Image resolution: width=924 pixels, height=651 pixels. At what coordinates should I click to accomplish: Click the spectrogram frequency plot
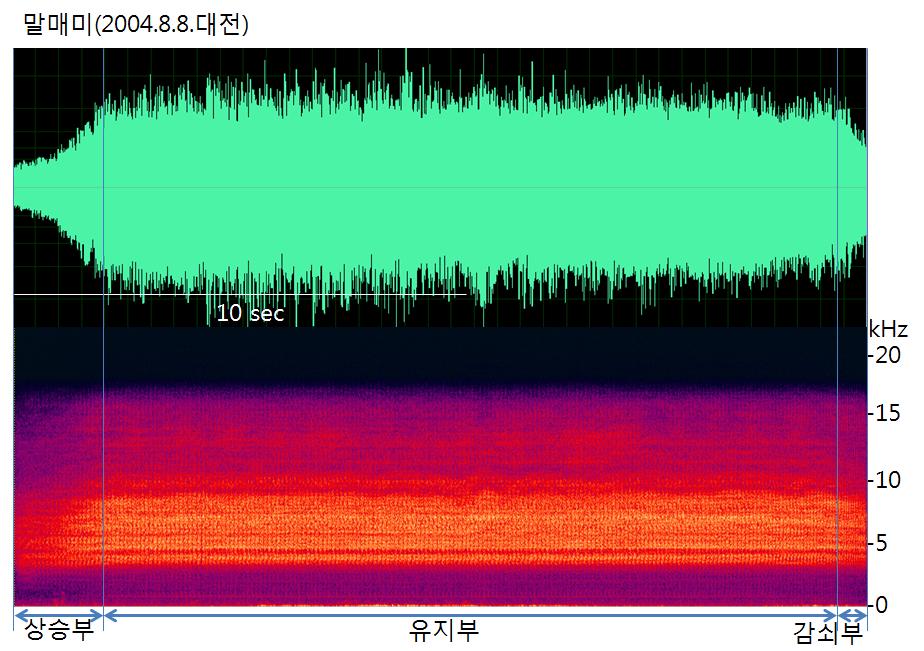[x=440, y=467]
